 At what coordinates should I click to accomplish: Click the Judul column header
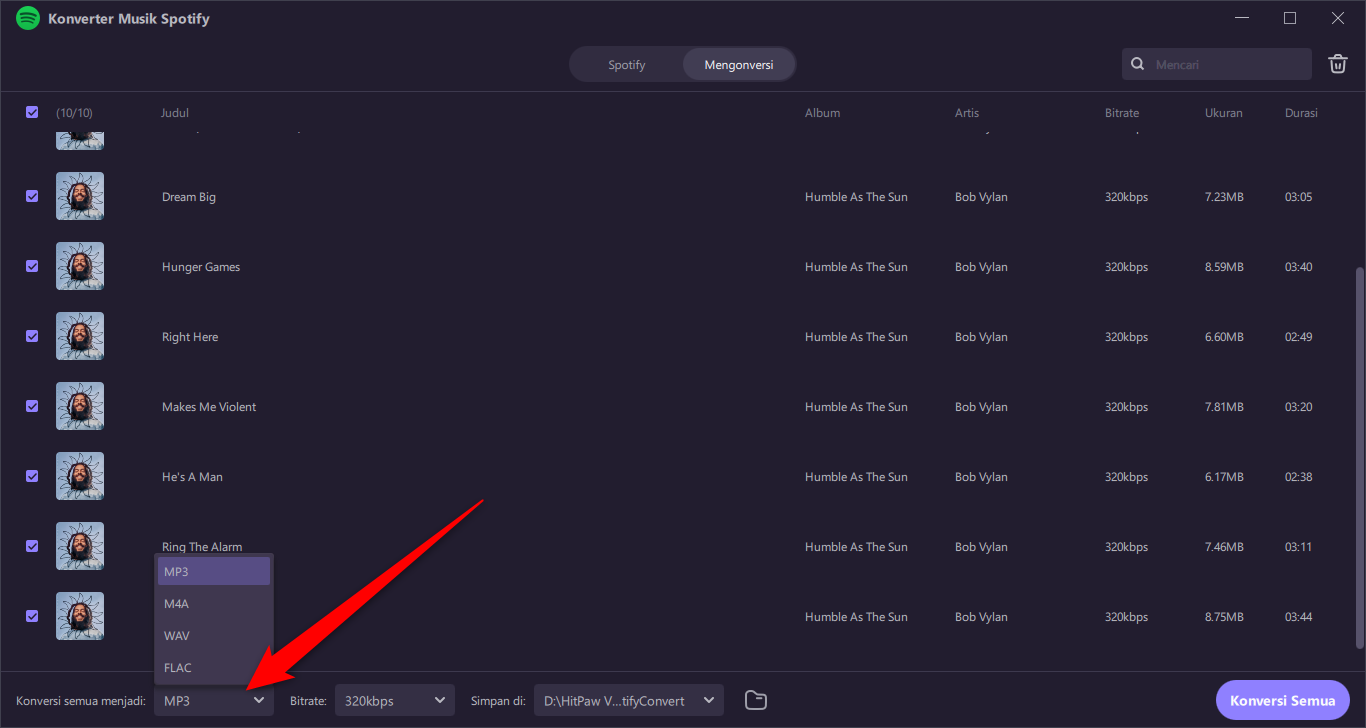(x=175, y=113)
